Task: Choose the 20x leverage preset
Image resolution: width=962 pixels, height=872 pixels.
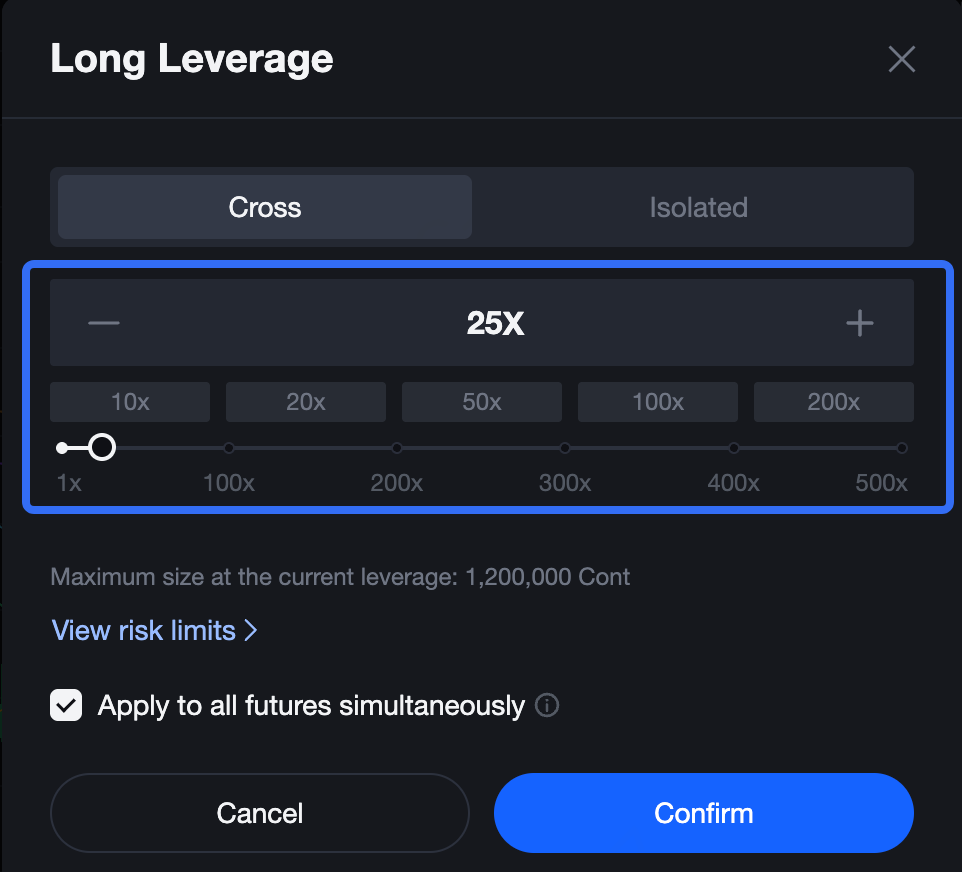Action: coord(306,402)
